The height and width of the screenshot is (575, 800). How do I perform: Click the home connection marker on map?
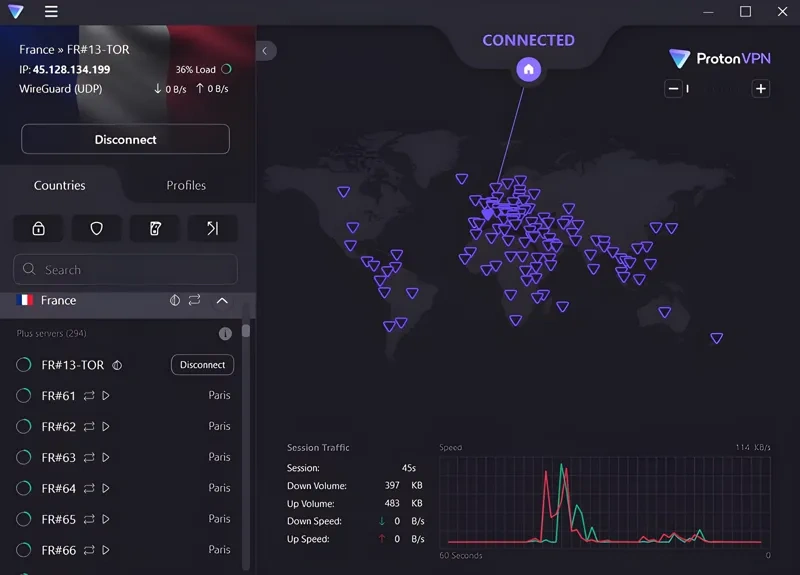pos(529,69)
